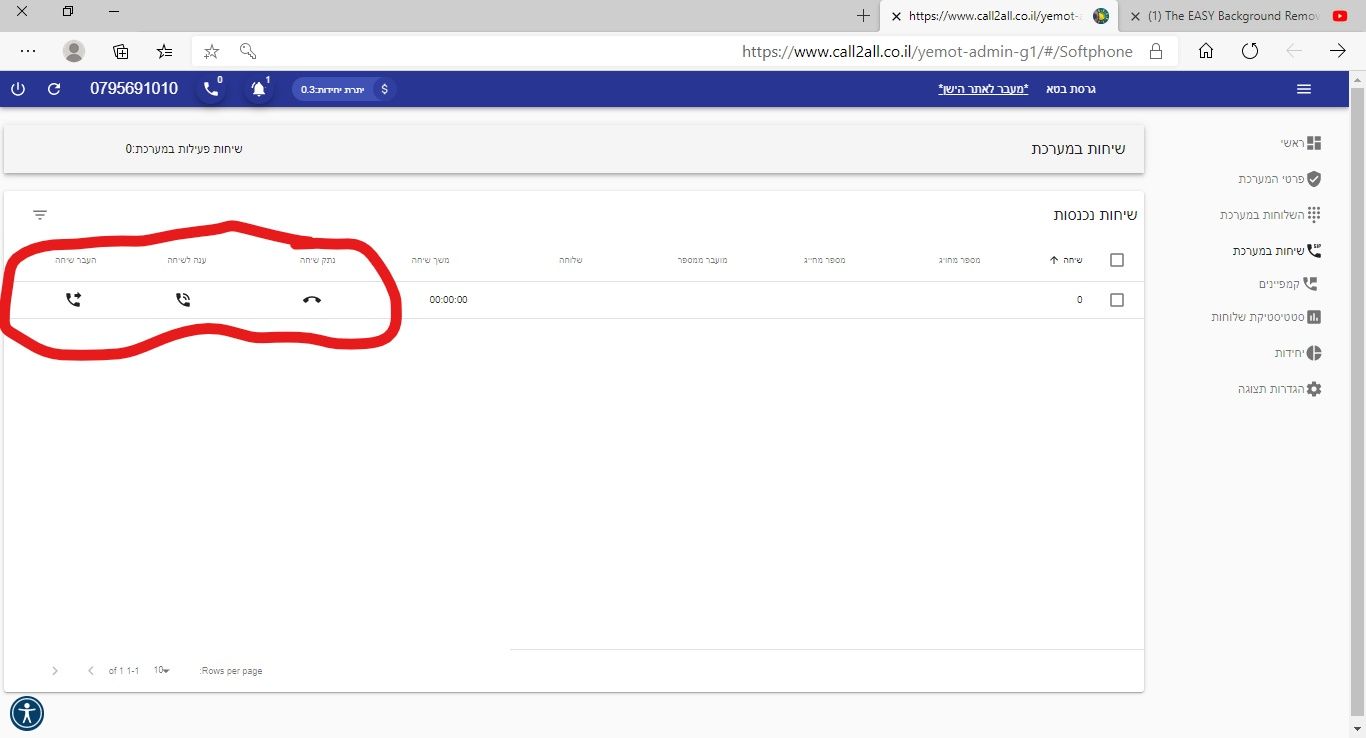The image size is (1366, 738).
Task: Open הגדרות תצוגה in the sidebar
Action: (x=1279, y=389)
